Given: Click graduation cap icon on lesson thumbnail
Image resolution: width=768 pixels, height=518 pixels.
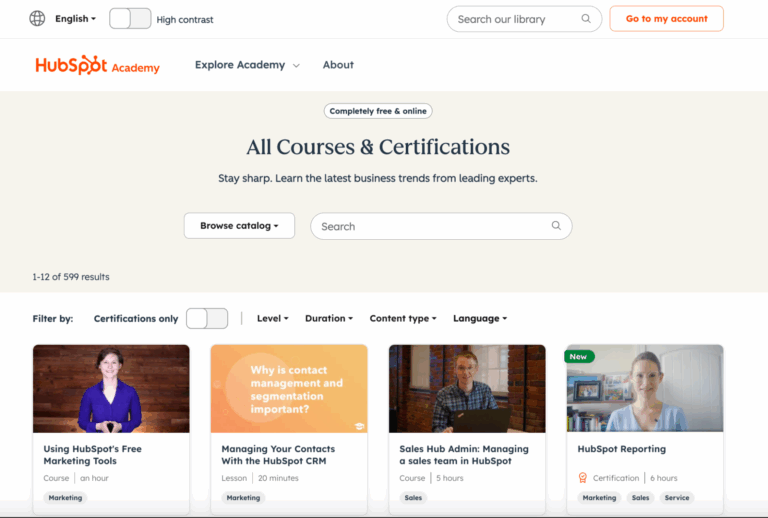Looking at the screenshot, I should (357, 426).
